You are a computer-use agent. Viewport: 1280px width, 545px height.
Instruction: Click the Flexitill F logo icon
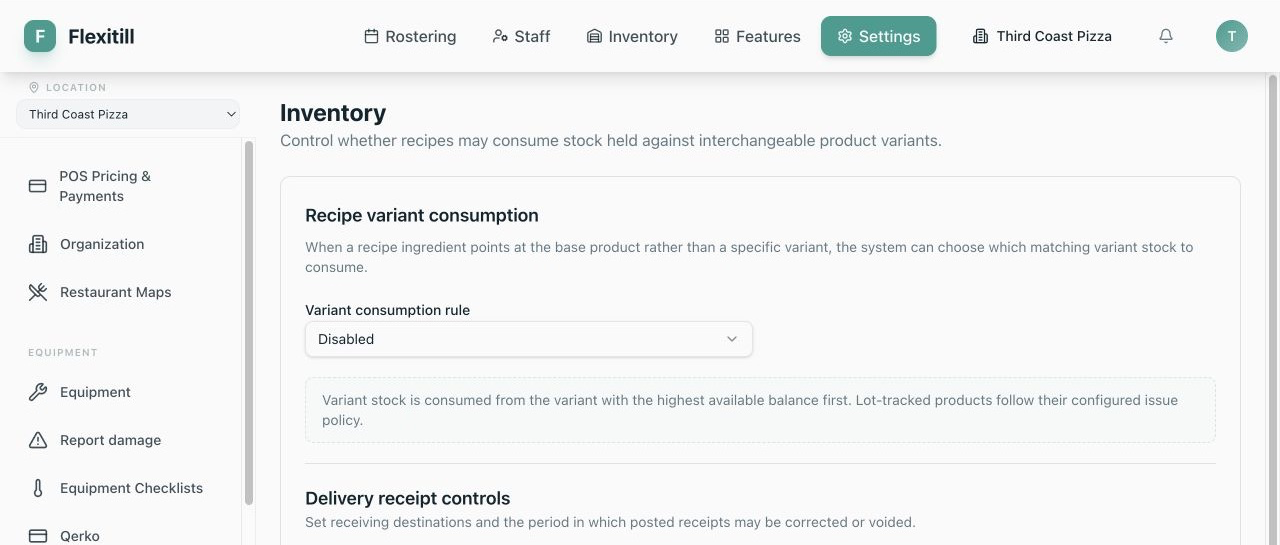coord(40,36)
